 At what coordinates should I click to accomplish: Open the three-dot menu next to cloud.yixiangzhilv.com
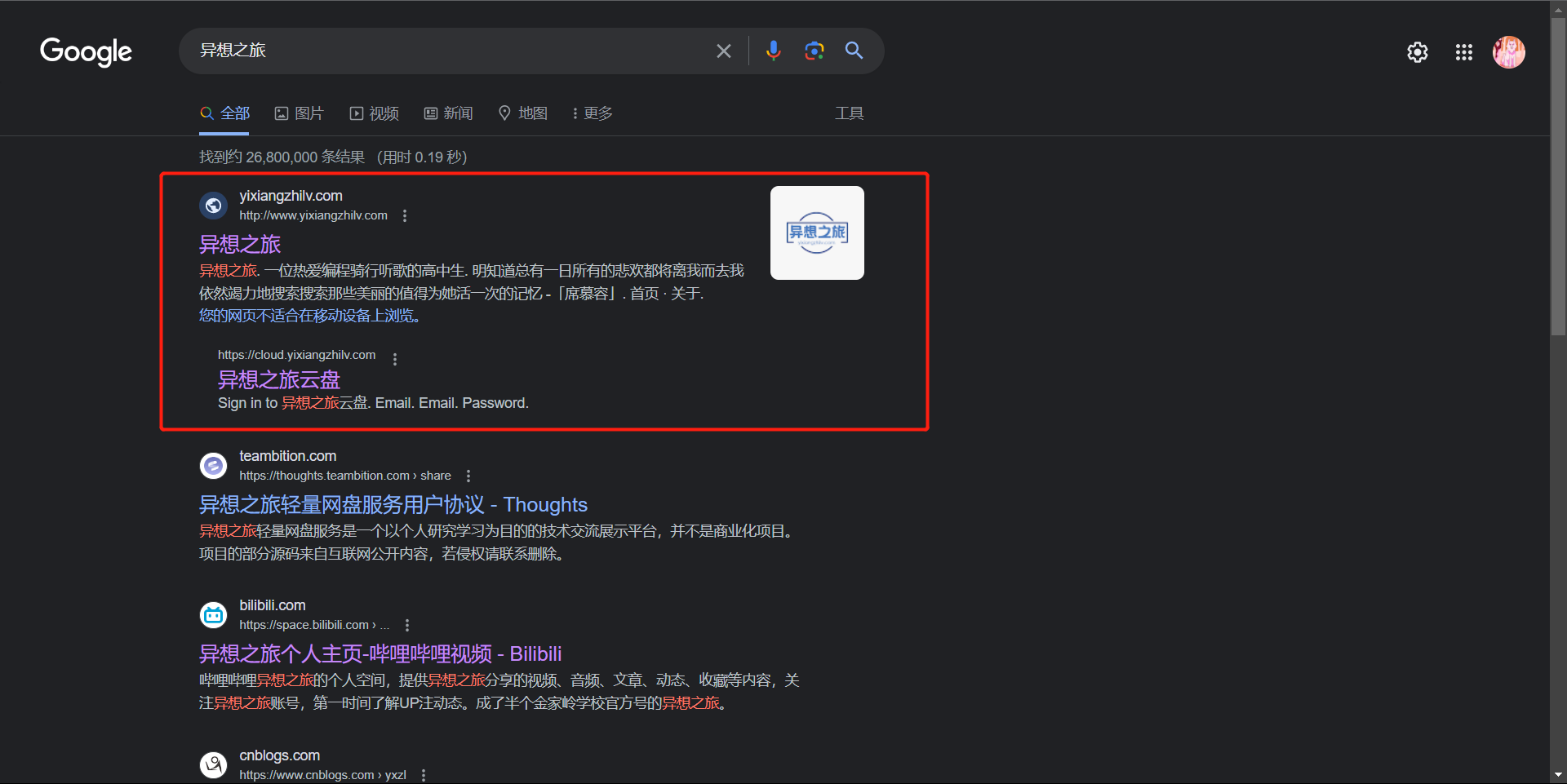click(395, 359)
